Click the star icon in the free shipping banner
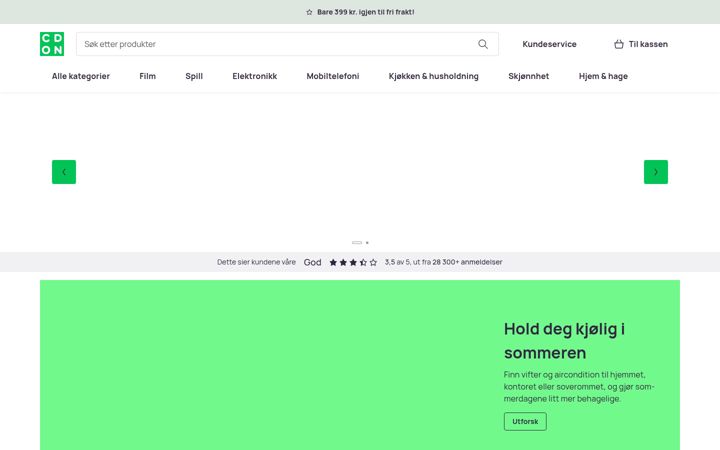 [x=309, y=12]
